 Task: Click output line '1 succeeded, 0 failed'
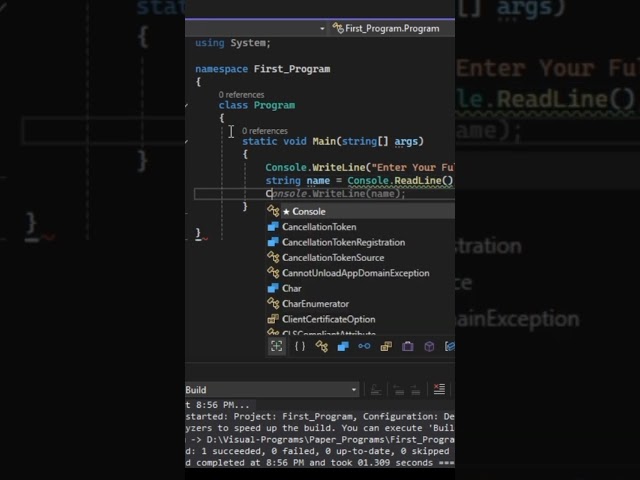point(320,451)
